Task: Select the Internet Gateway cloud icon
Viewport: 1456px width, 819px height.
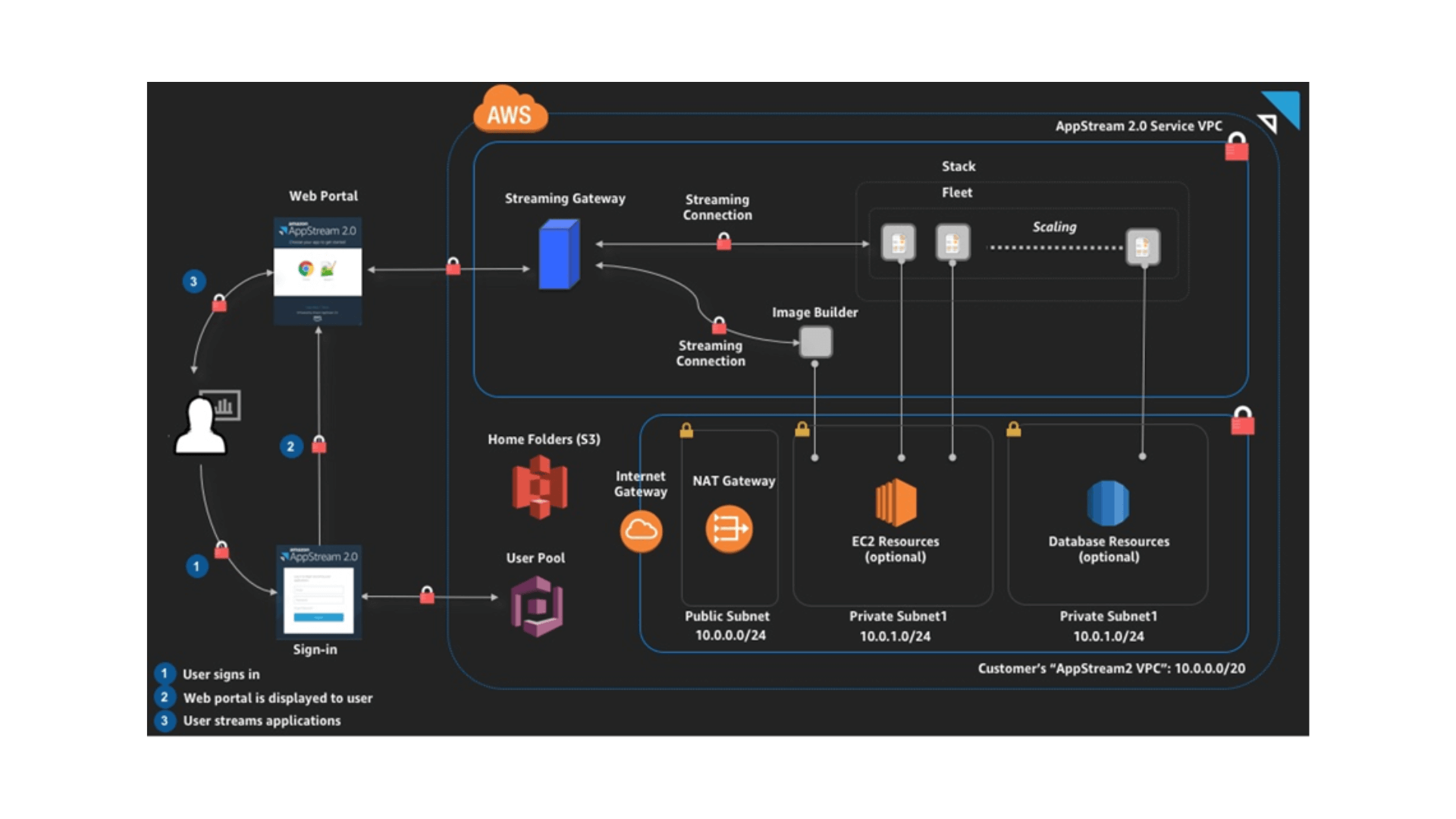Action: tap(641, 530)
